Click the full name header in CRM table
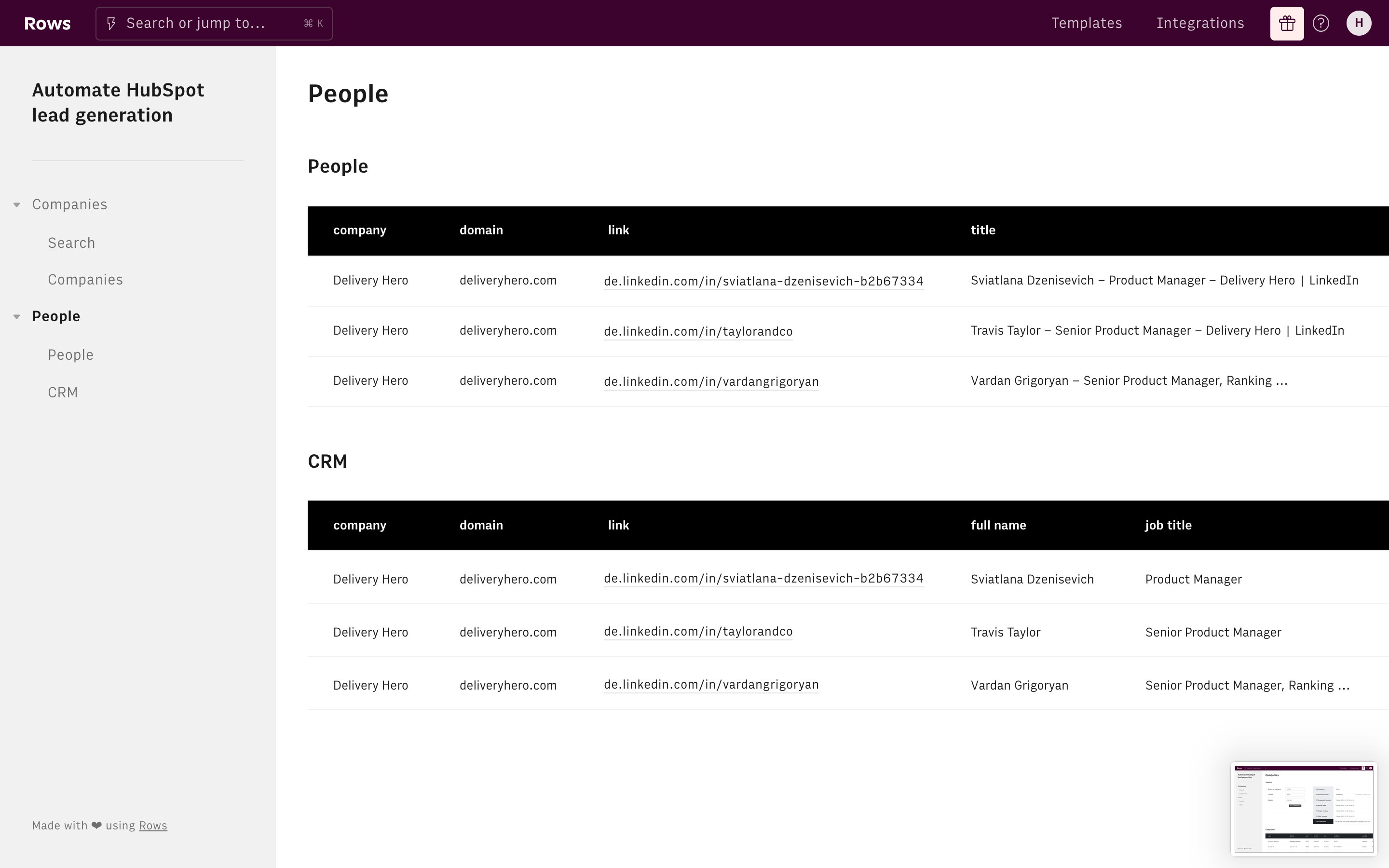1389x868 pixels. click(998, 525)
